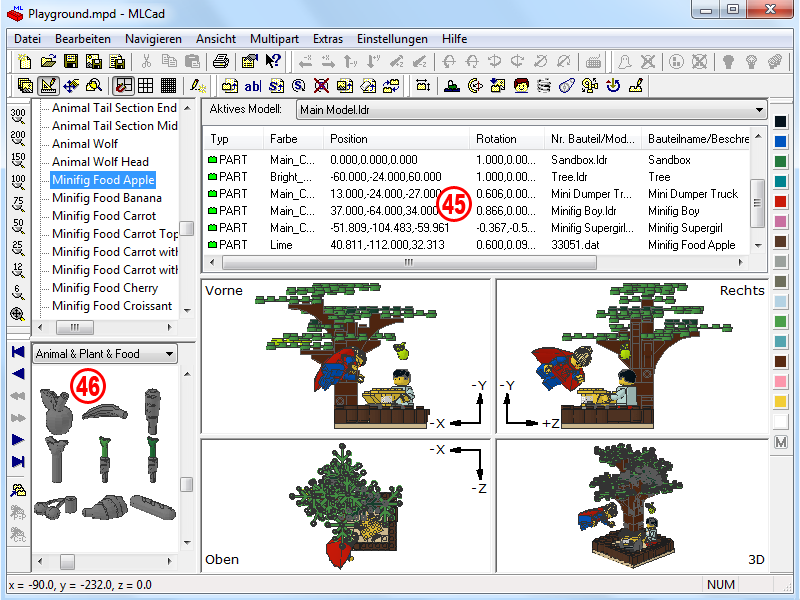Screen dimensions: 800x600
Task: Select 'Minifig Food Croissant' in the parts tree
Action: tap(112, 306)
